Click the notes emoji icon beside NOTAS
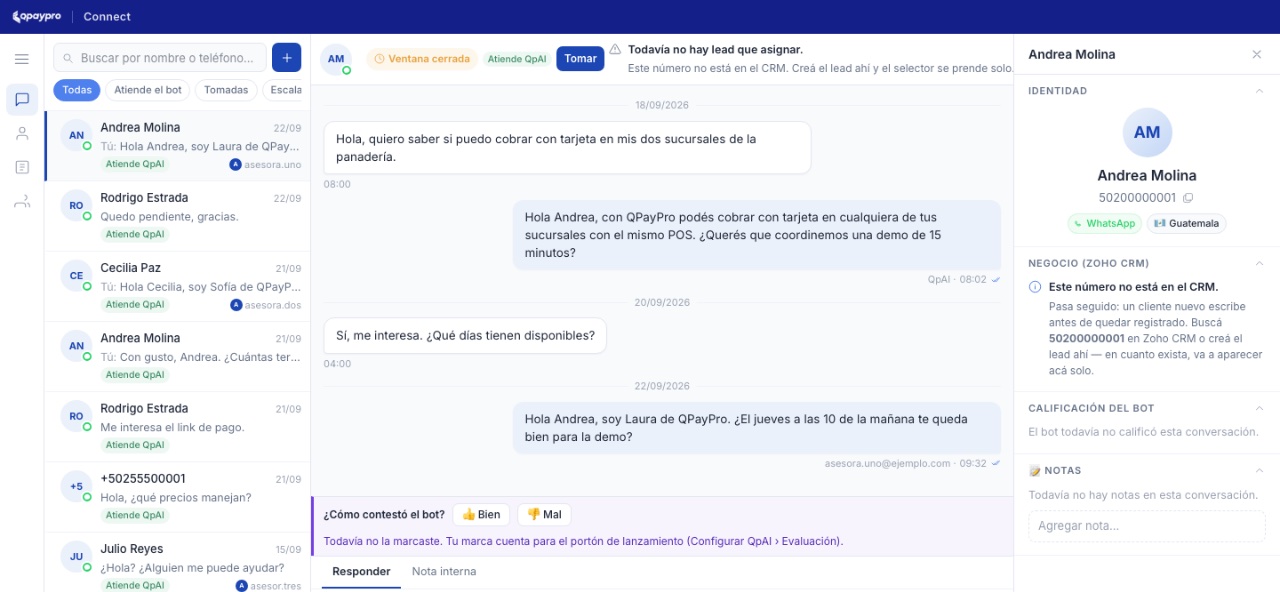Image resolution: width=1280 pixels, height=592 pixels. tap(1035, 470)
